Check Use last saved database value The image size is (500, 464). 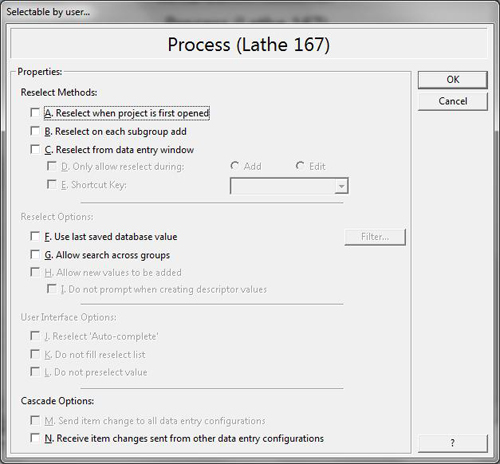click(x=35, y=236)
